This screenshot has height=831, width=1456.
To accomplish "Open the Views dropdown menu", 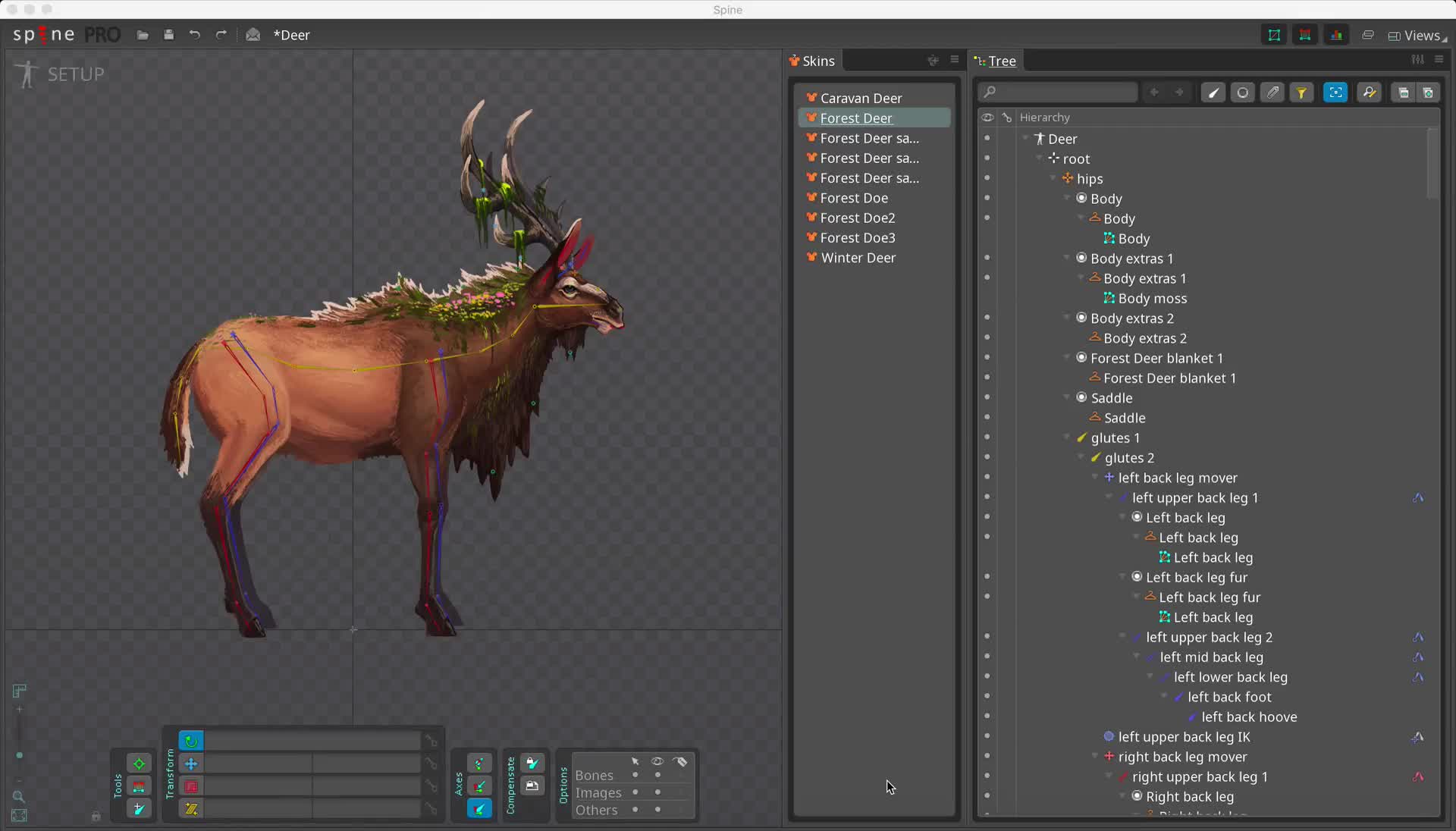I will pyautogui.click(x=1417, y=36).
